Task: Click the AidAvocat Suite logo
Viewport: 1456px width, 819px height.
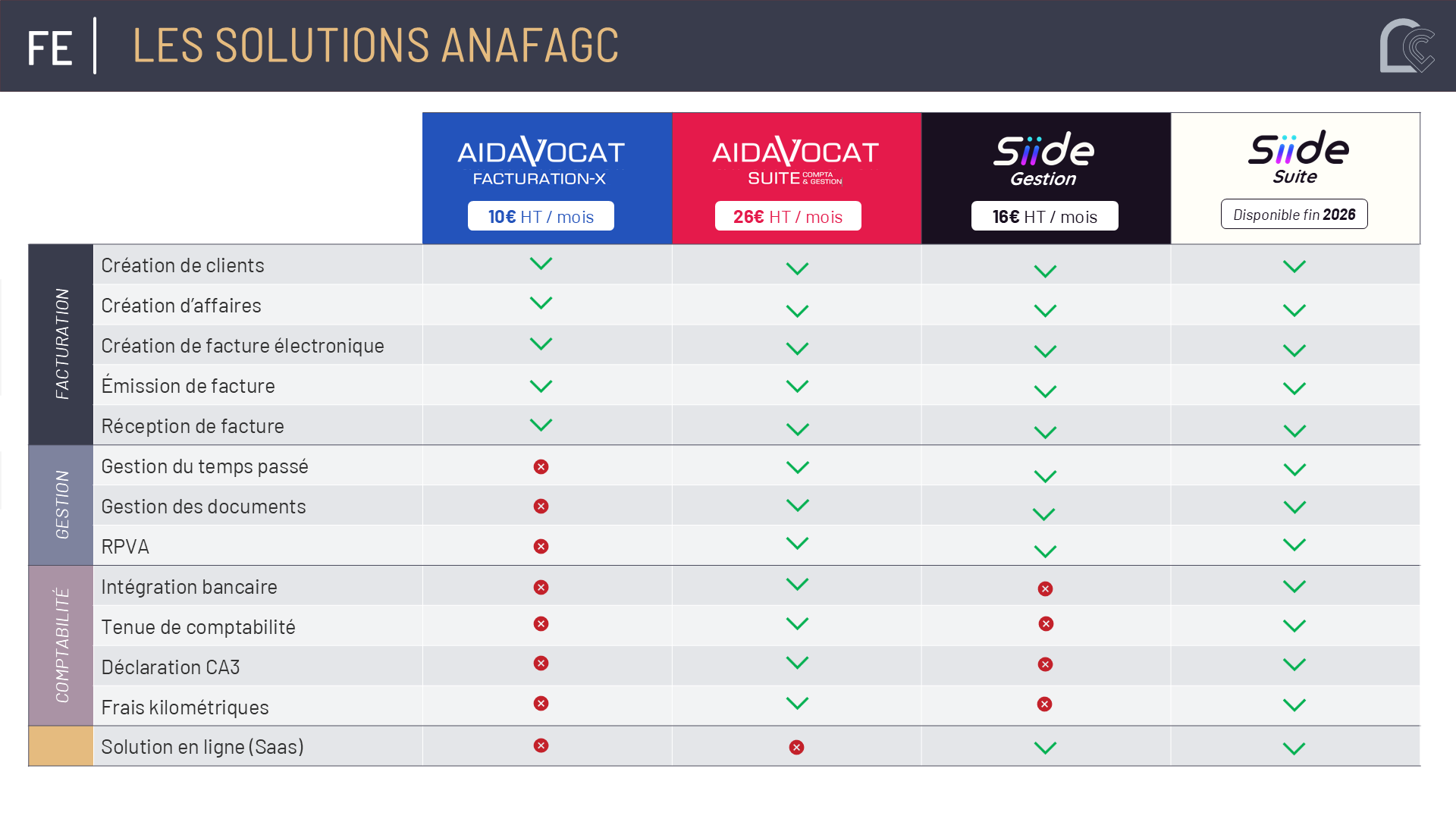Action: 795,161
